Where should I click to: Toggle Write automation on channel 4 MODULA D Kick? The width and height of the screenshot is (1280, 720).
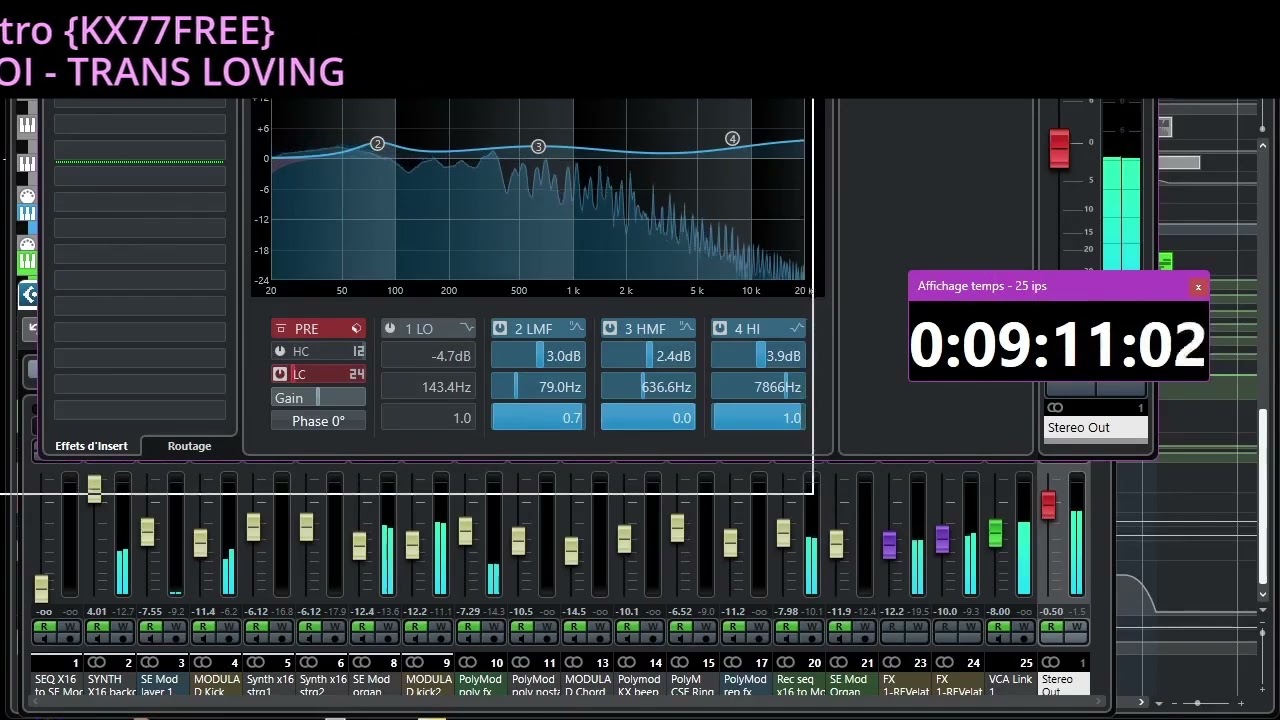pos(228,627)
